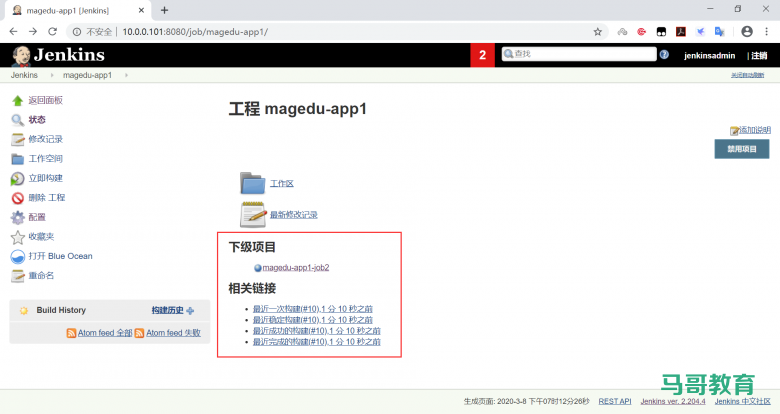780x414 pixels.
Task: Click the Google Translate extension icon
Action: [719, 32]
